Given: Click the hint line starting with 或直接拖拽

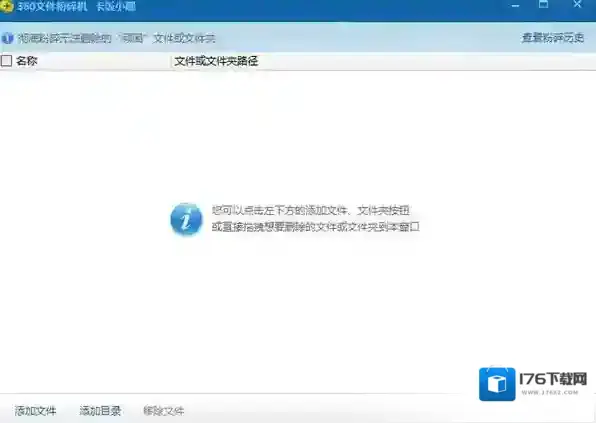Looking at the screenshot, I should pos(315,227).
